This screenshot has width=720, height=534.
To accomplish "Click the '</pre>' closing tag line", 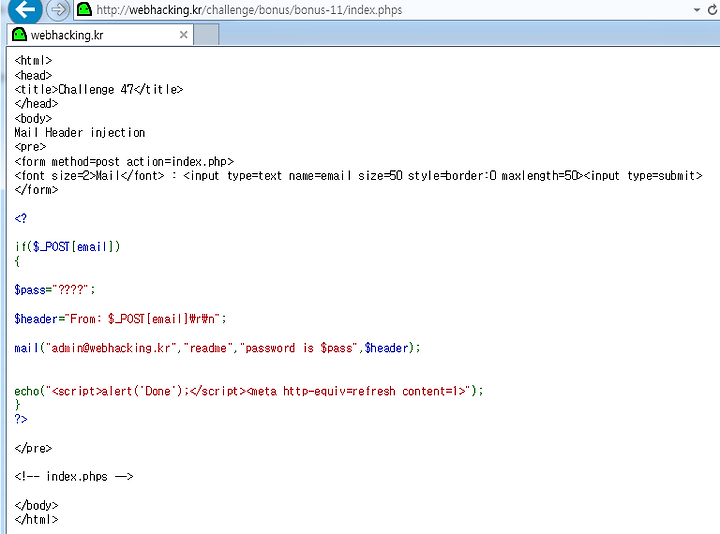I will tap(33, 448).
